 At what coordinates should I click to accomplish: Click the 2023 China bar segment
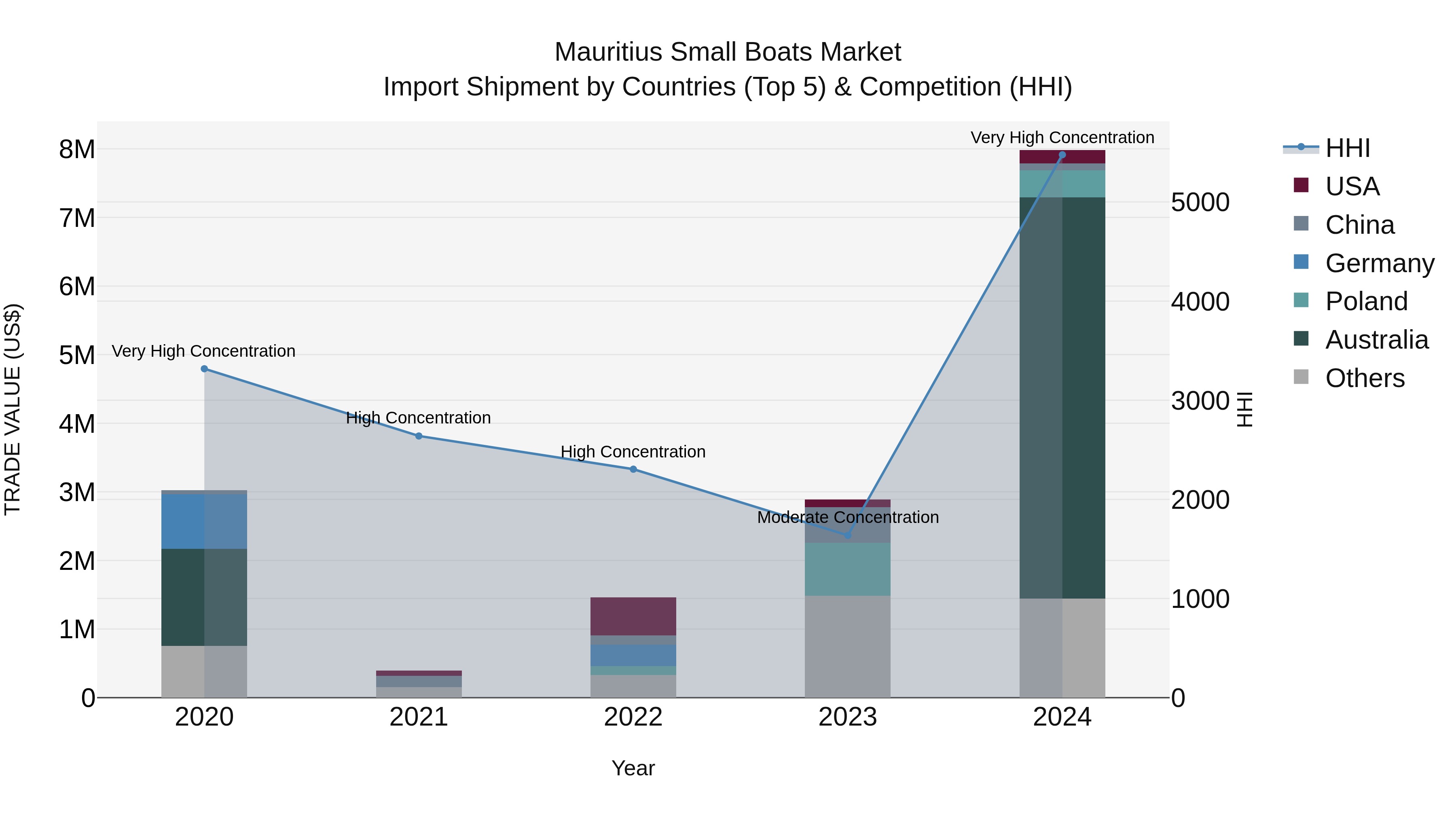[847, 525]
